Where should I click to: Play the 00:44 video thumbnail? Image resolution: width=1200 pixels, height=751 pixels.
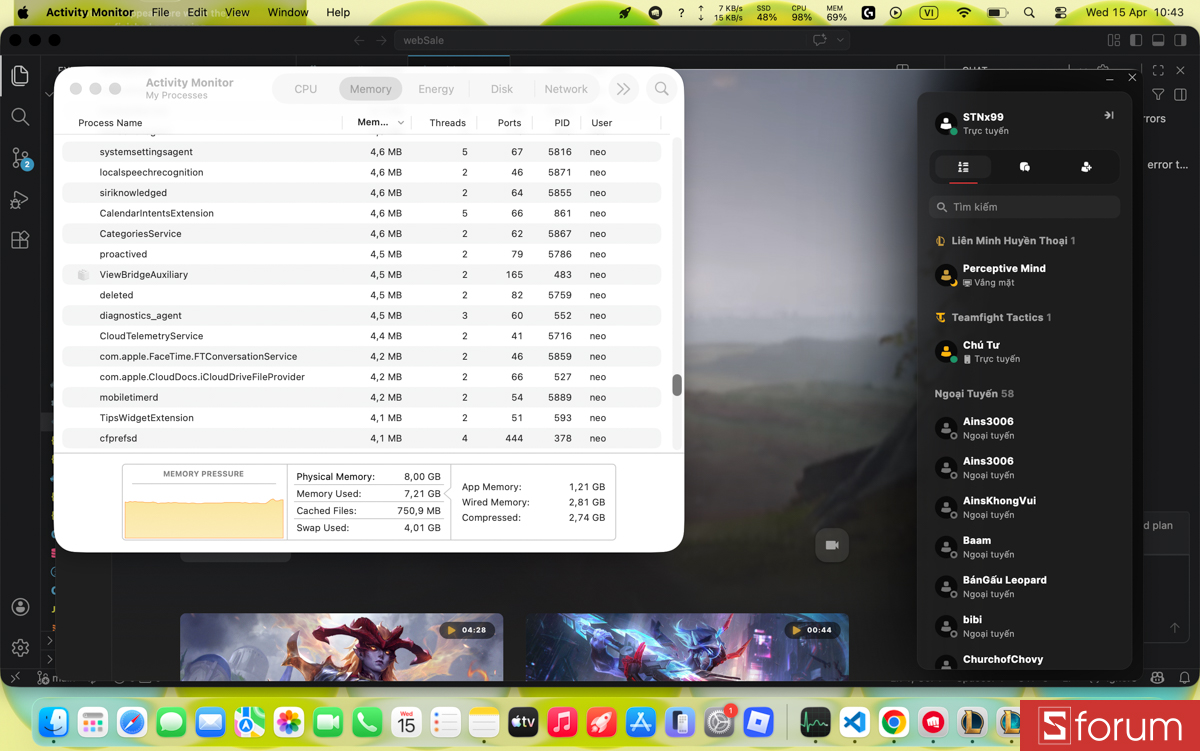tap(686, 648)
